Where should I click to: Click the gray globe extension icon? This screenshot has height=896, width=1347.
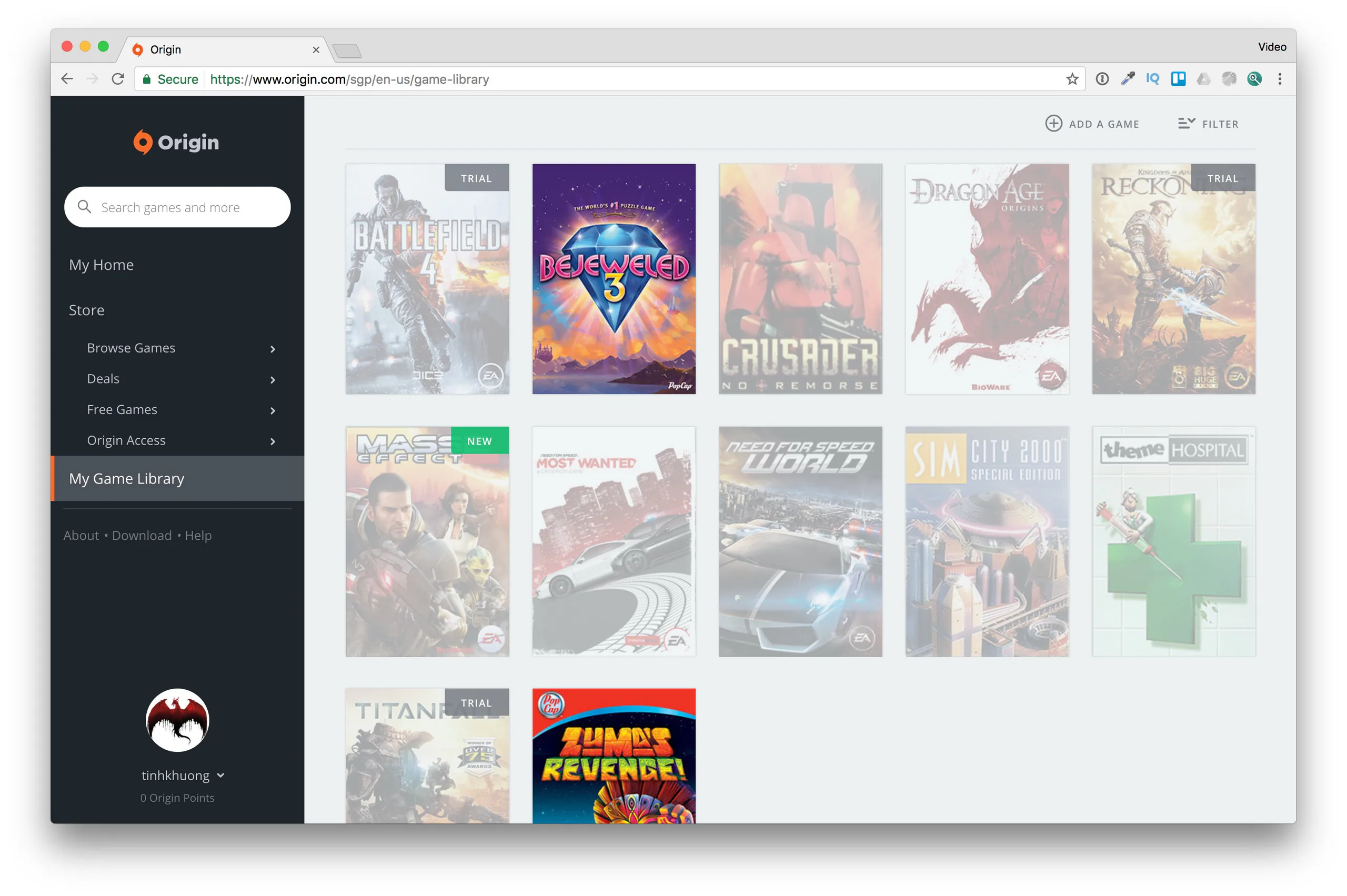click(x=1229, y=79)
